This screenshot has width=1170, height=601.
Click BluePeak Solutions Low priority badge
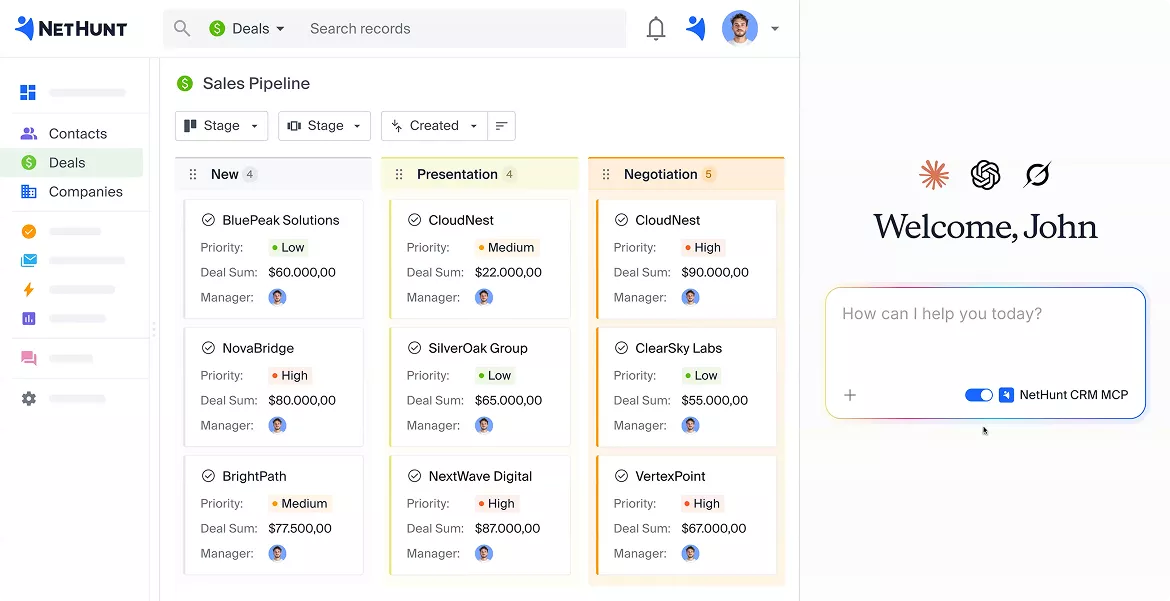[288, 248]
